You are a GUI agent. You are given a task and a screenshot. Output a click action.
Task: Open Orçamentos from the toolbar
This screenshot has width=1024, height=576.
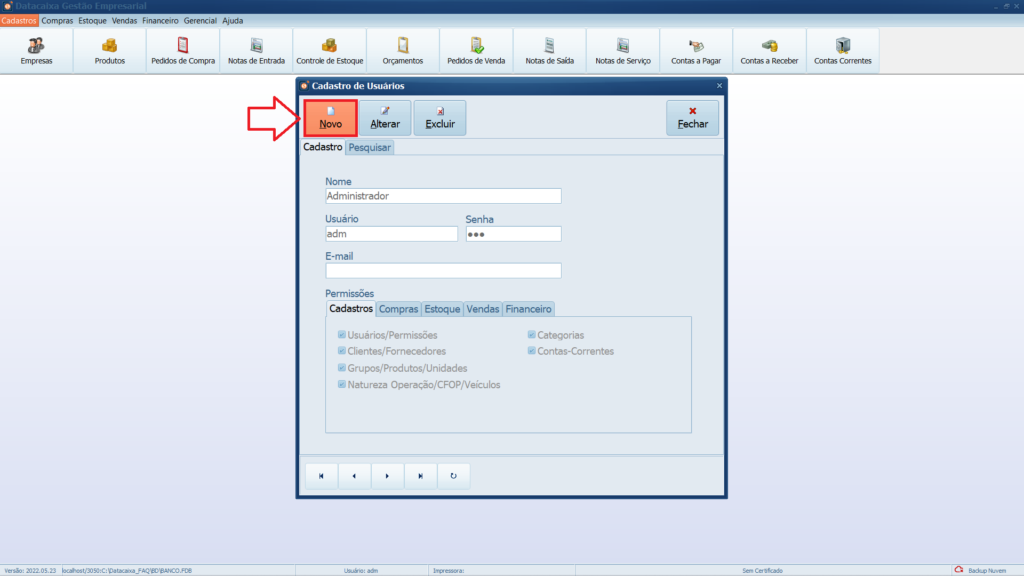pos(403,51)
